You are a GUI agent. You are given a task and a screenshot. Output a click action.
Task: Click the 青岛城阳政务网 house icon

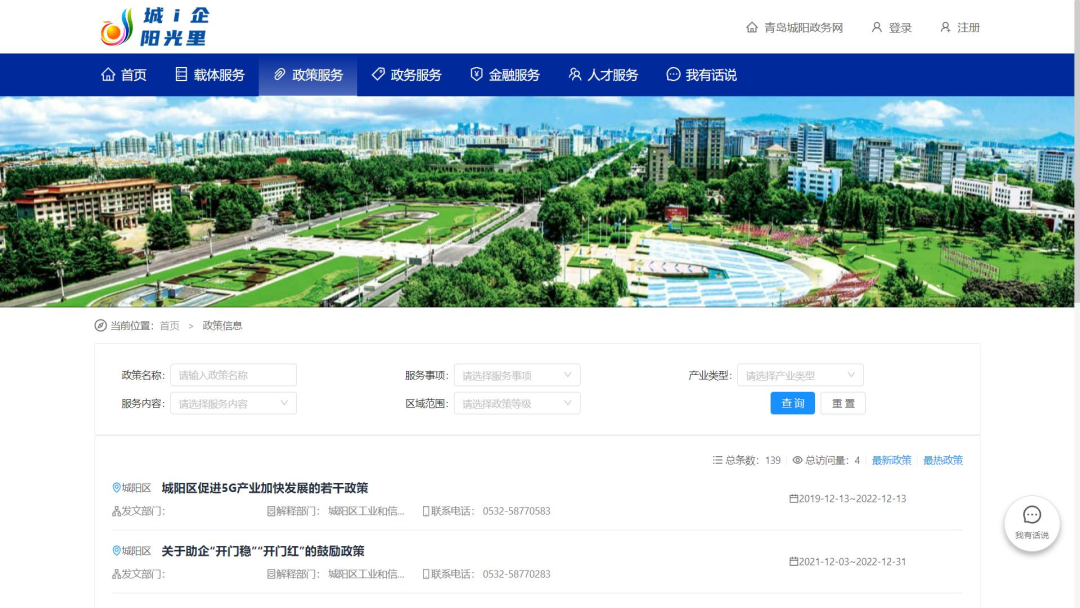(x=752, y=28)
